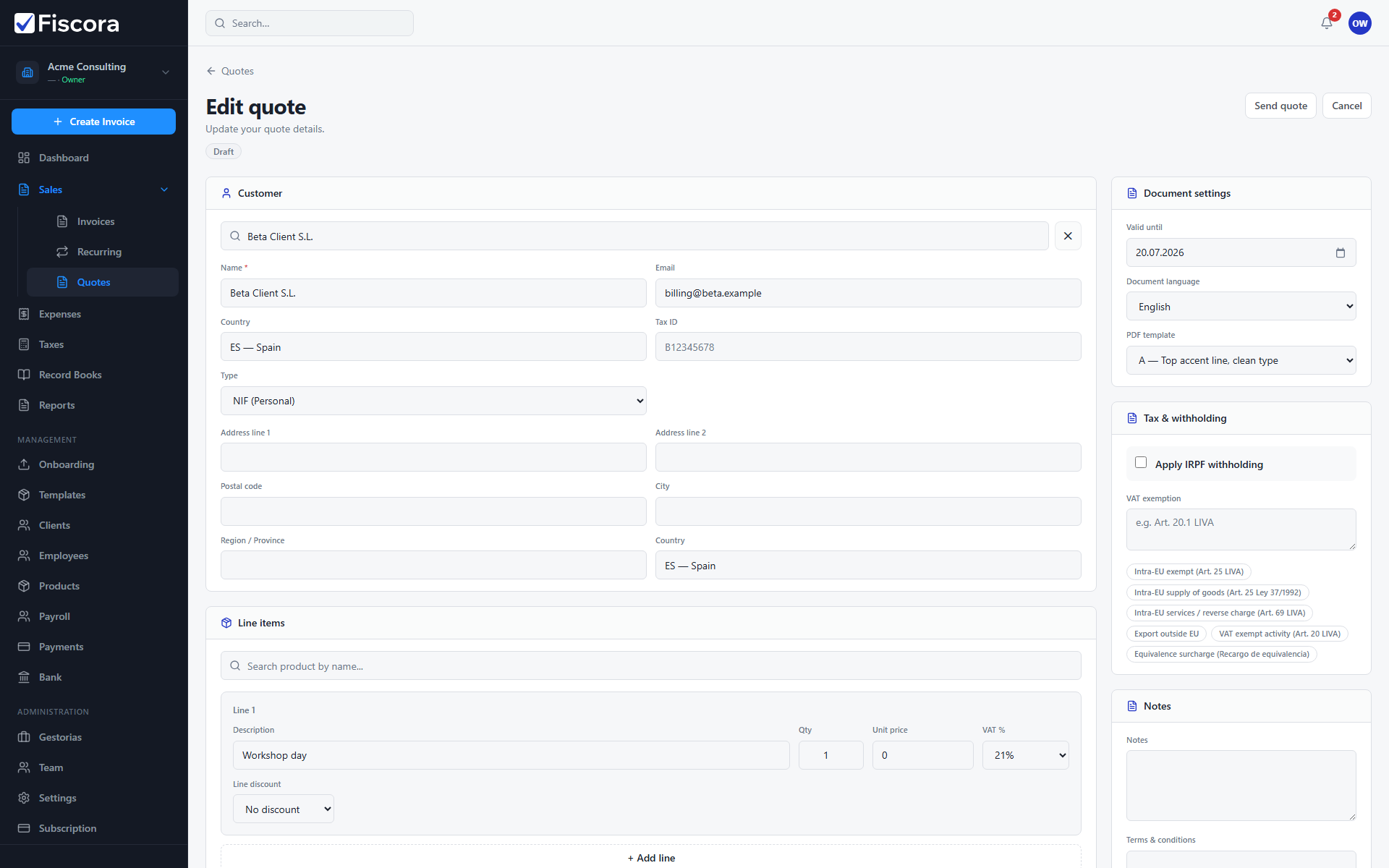Open the customer Type dropdown
Image resolution: width=1389 pixels, height=868 pixels.
(x=433, y=401)
